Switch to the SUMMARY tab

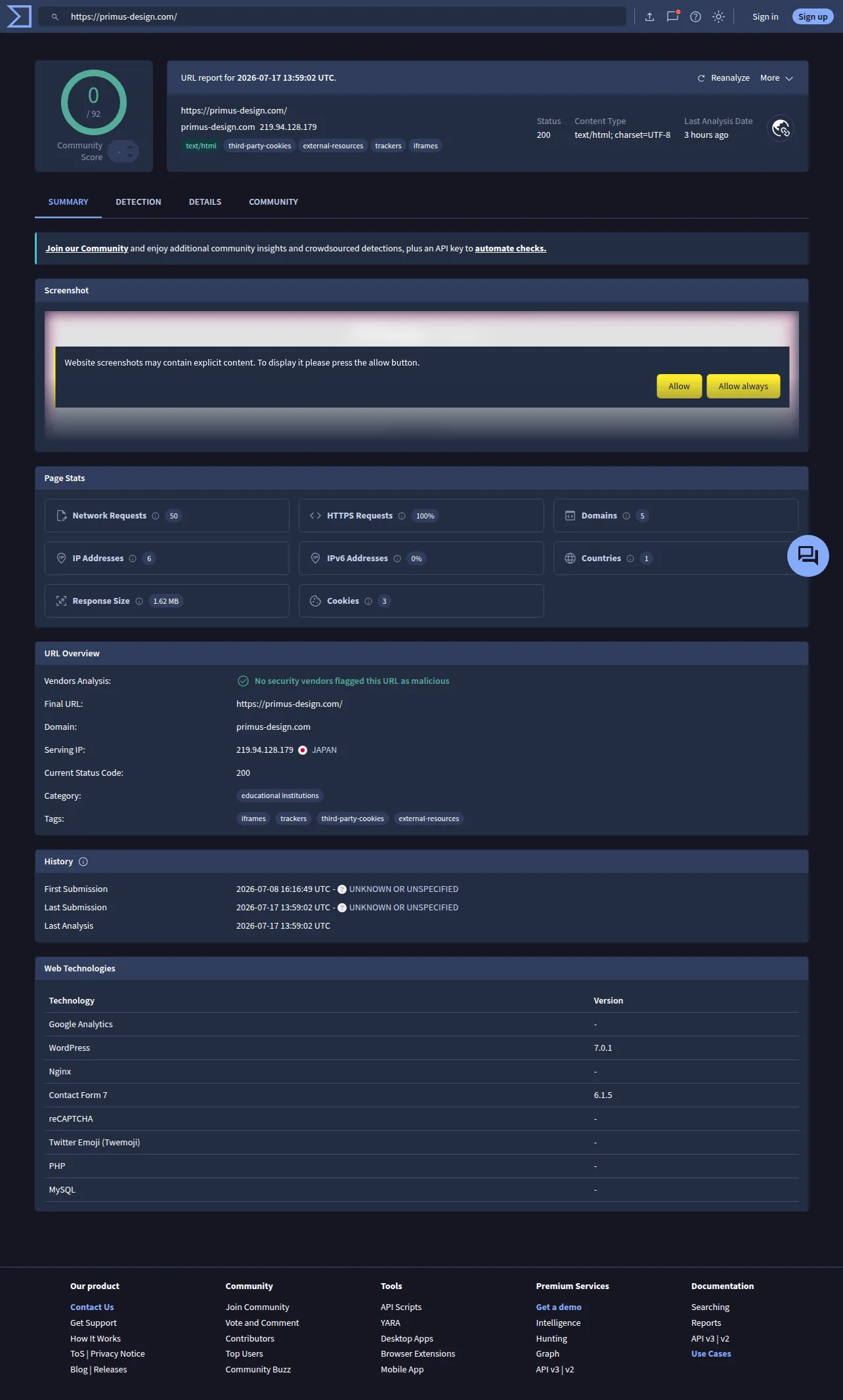pyautogui.click(x=68, y=202)
